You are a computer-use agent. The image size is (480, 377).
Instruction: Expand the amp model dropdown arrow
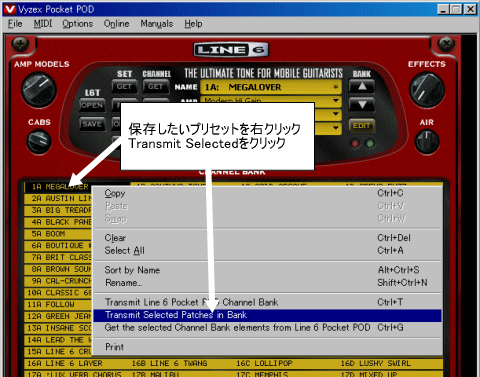[x=336, y=100]
